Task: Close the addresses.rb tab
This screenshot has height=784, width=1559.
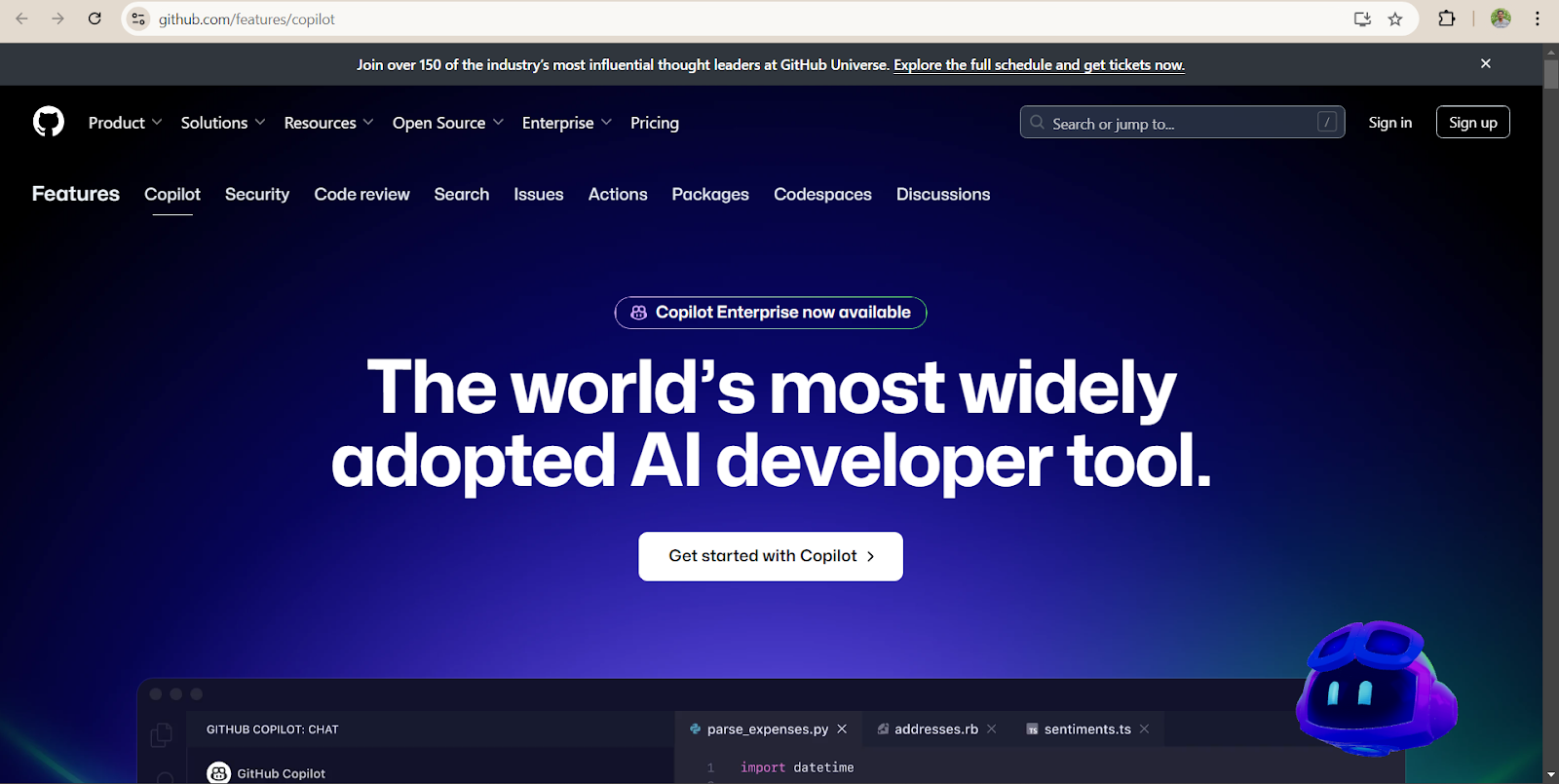Action: pos(991,728)
